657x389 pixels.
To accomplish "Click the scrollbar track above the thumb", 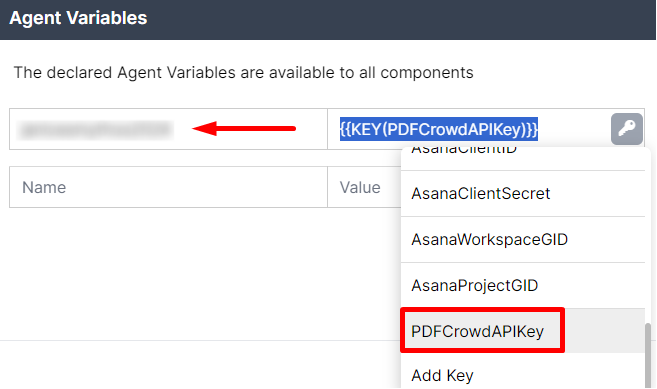I will (x=648, y=235).
